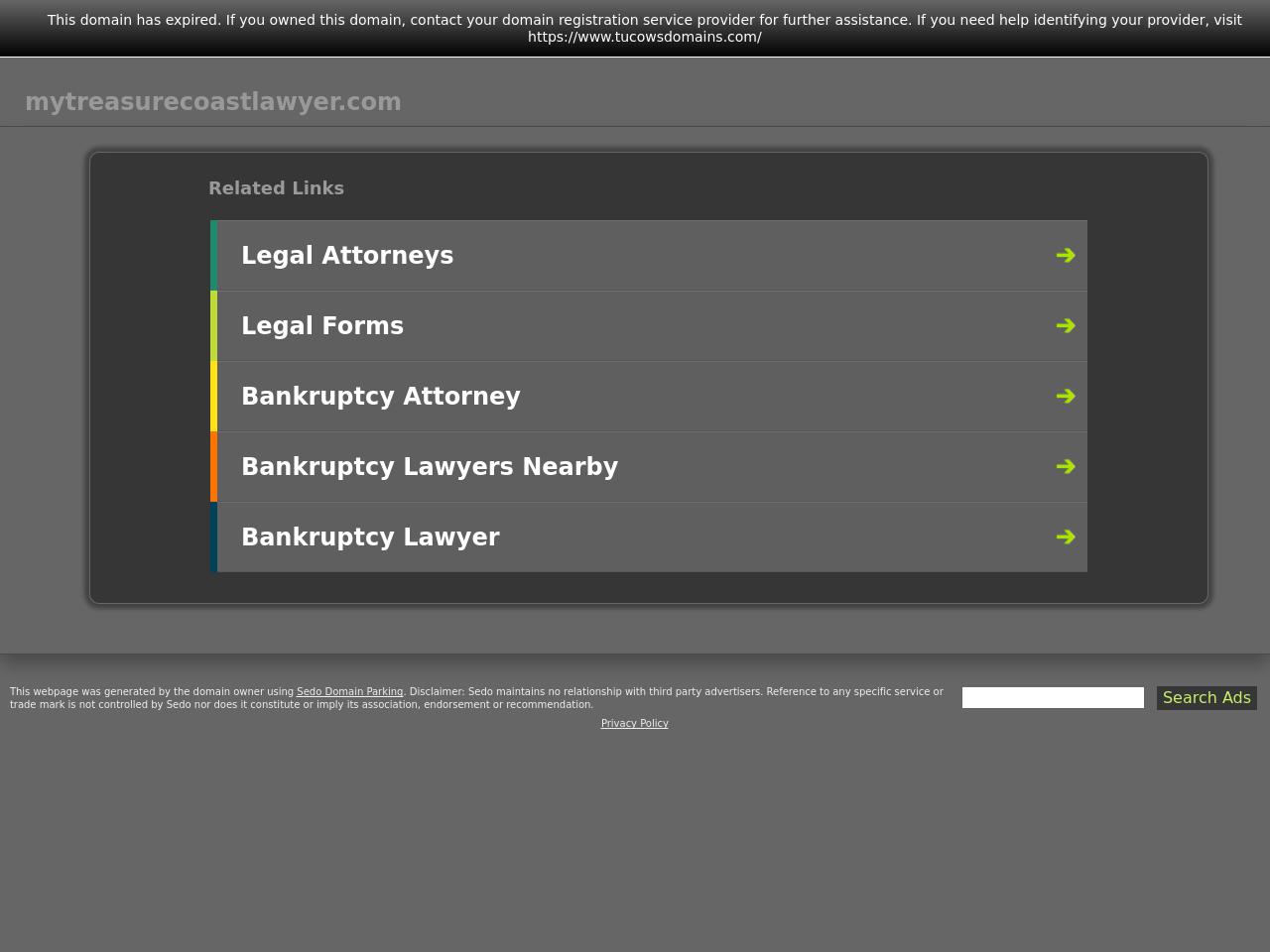Open the Sedo Domain Parking link

click(349, 691)
